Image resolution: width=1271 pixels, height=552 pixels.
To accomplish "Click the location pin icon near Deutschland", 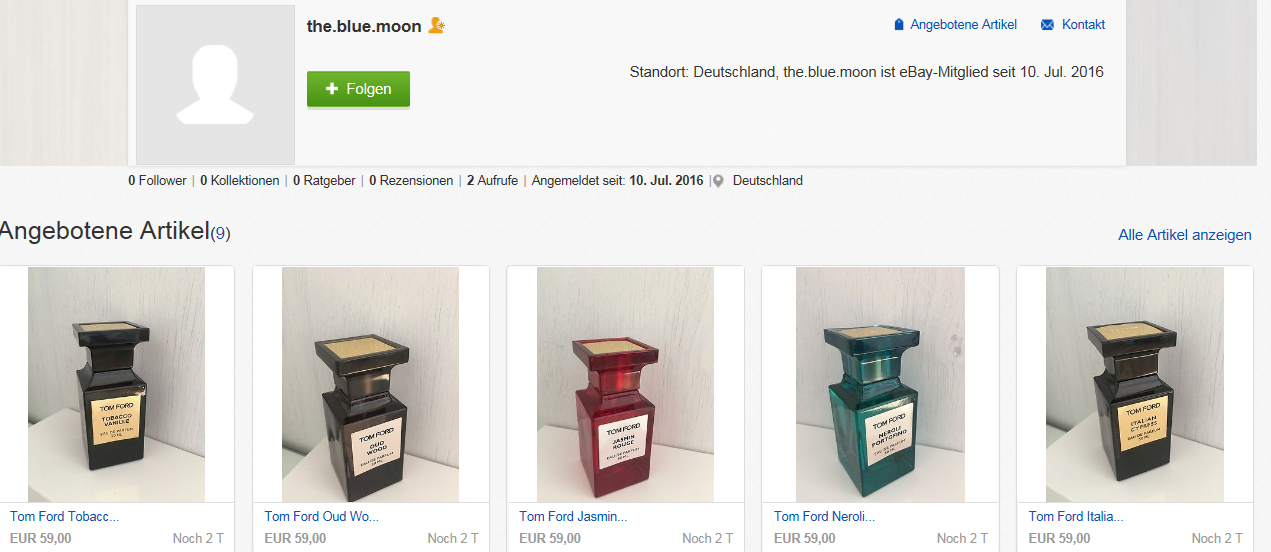I will [x=718, y=181].
